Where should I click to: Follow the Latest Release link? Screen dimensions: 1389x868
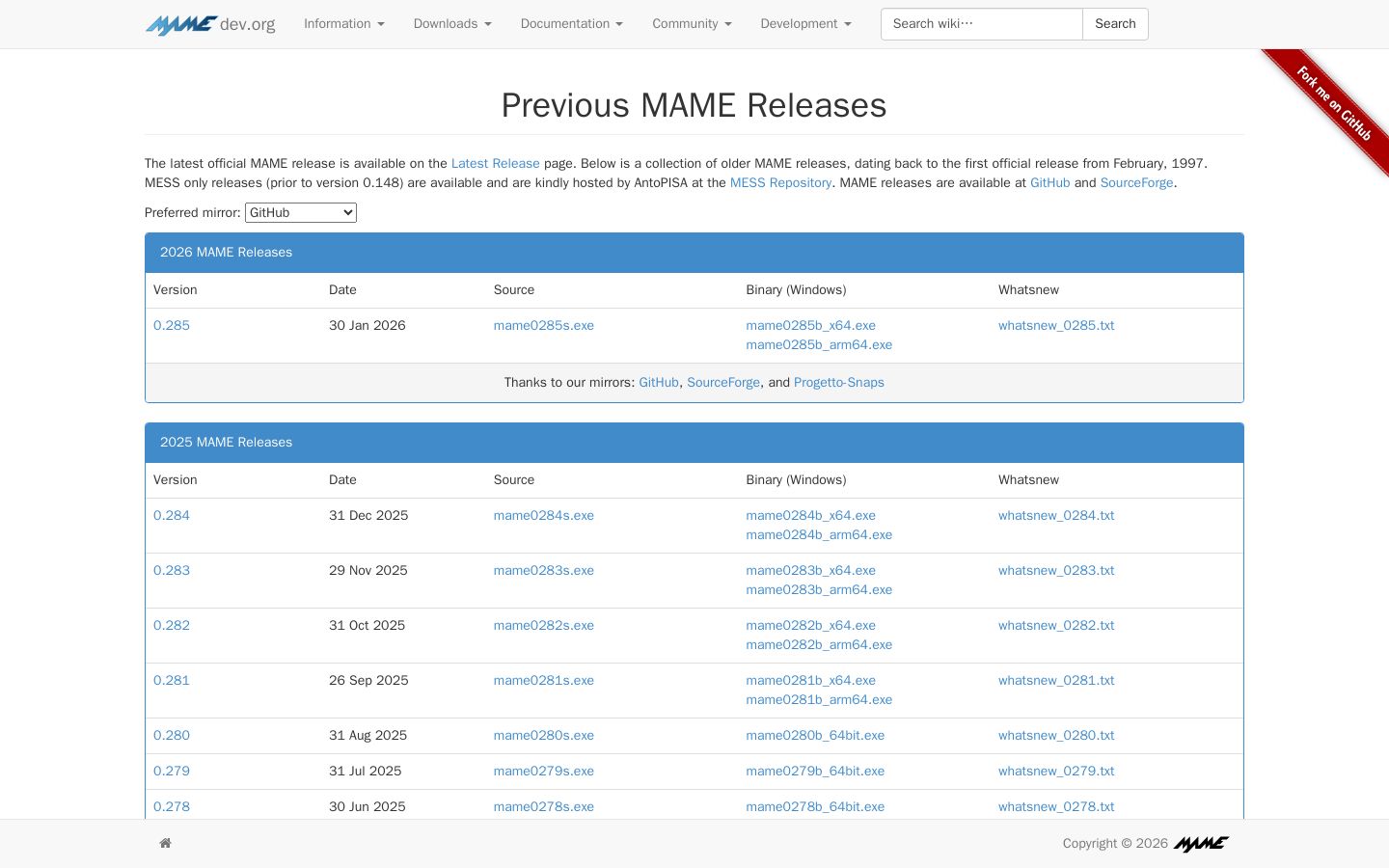click(x=496, y=164)
